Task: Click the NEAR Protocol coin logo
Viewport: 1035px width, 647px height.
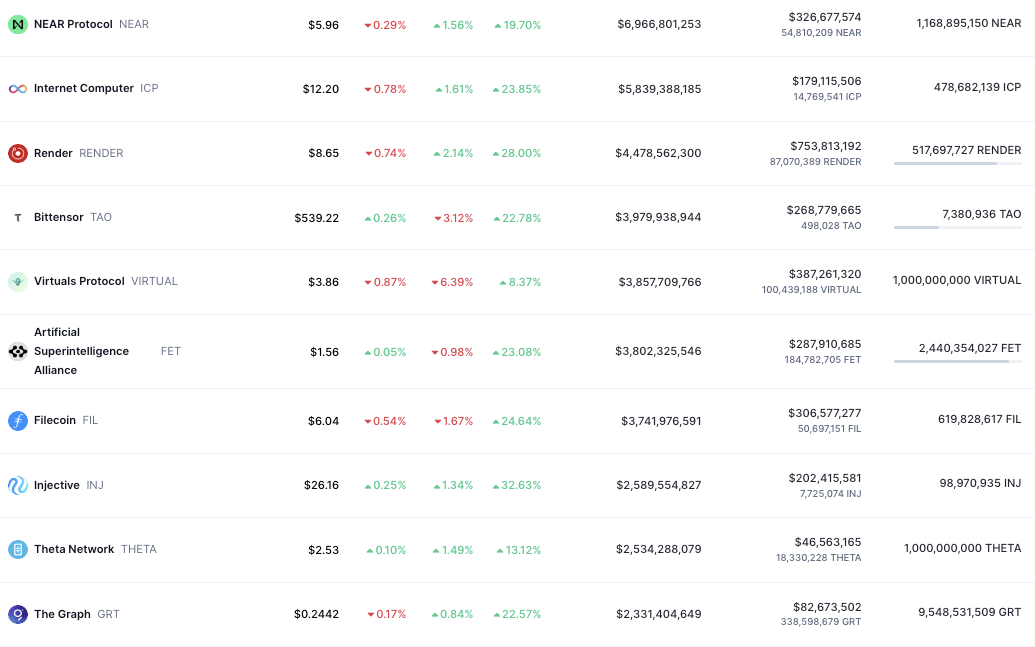Action: pyautogui.click(x=18, y=24)
